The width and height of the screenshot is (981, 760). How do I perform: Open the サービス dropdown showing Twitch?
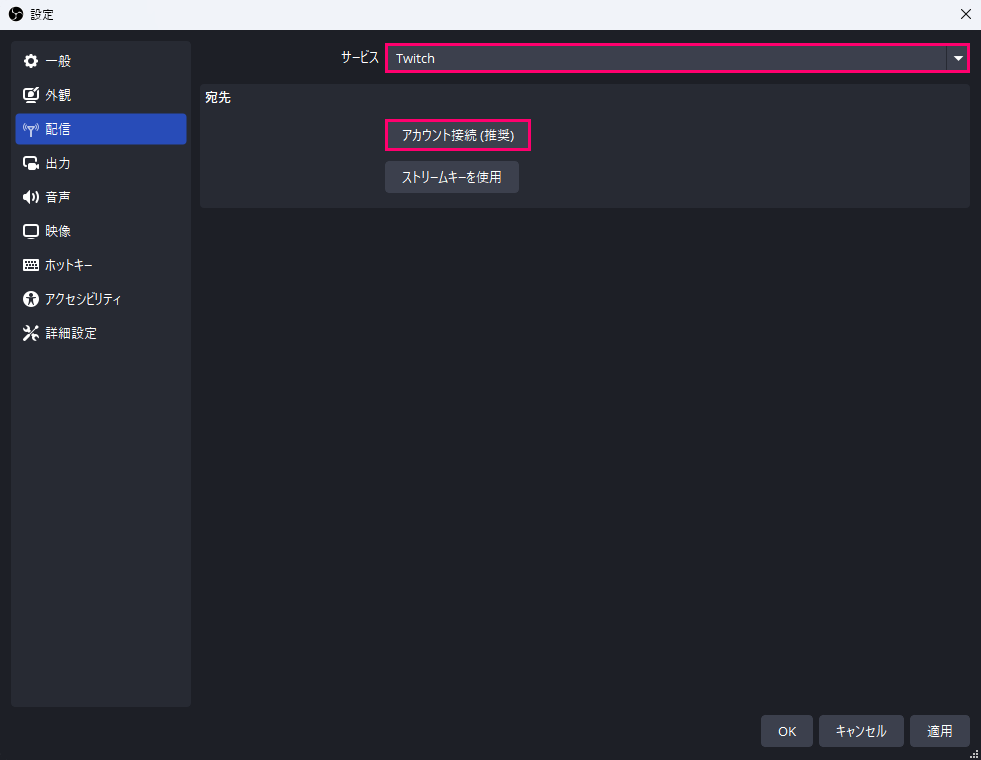coord(665,58)
